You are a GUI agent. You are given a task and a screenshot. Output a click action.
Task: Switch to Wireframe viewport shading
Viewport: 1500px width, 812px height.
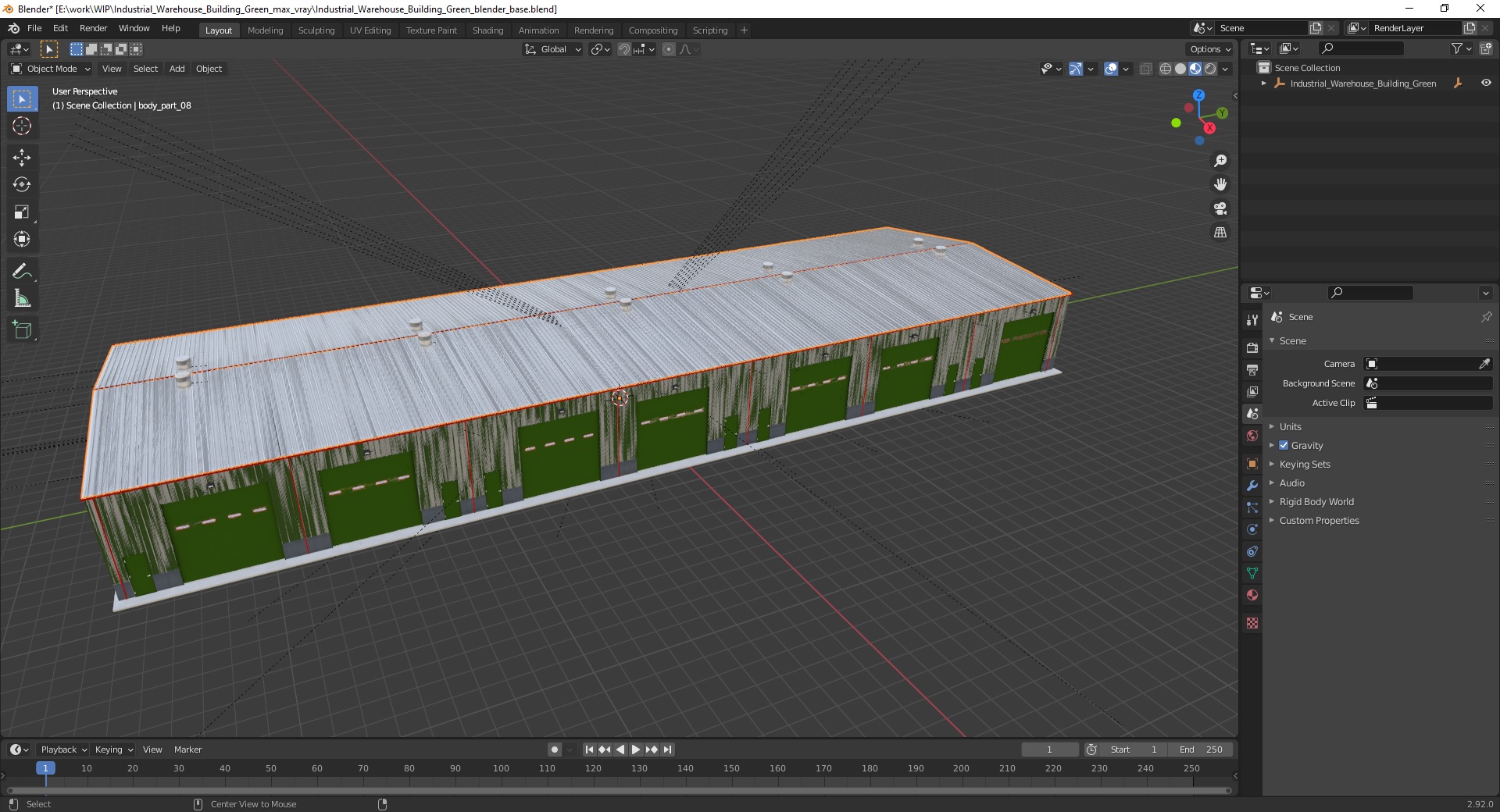pyautogui.click(x=1165, y=69)
